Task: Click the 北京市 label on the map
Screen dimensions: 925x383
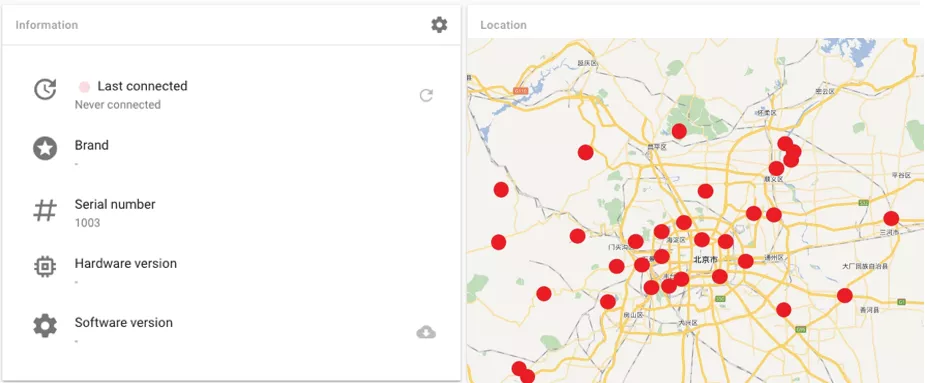Action: pyautogui.click(x=705, y=259)
